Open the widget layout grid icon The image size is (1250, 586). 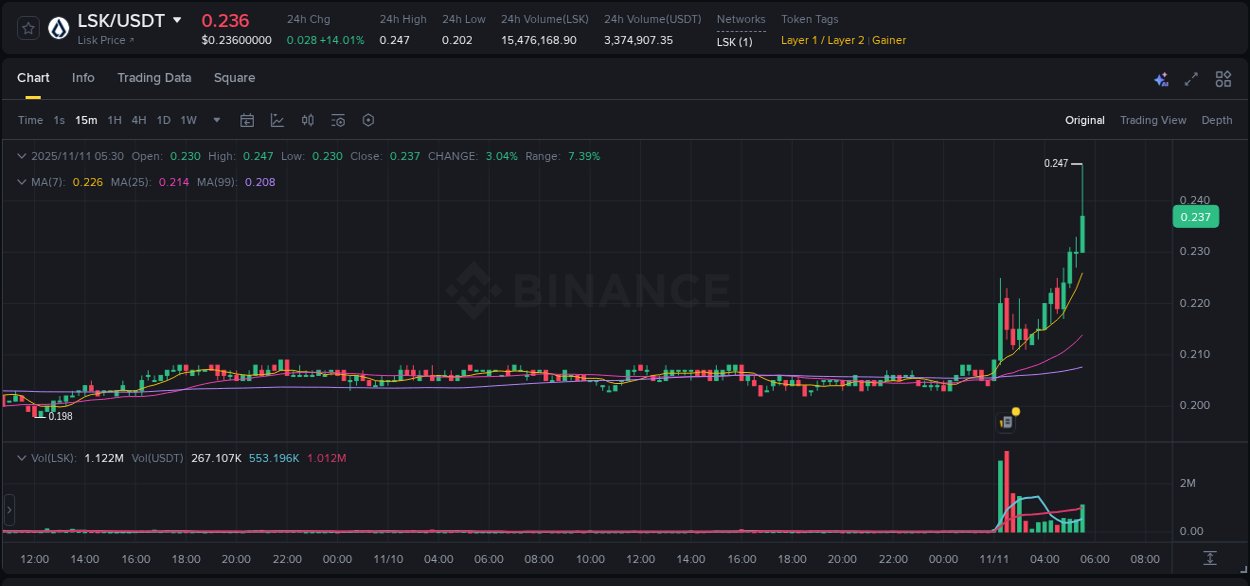pos(1222,78)
